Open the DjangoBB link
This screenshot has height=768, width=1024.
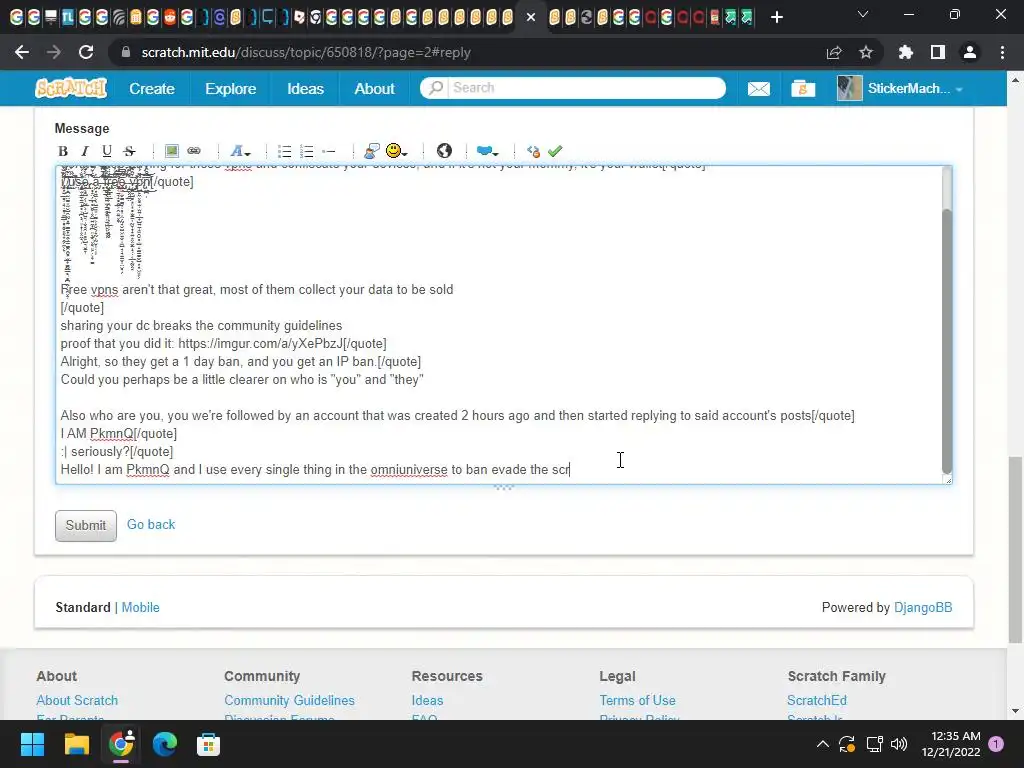923,607
